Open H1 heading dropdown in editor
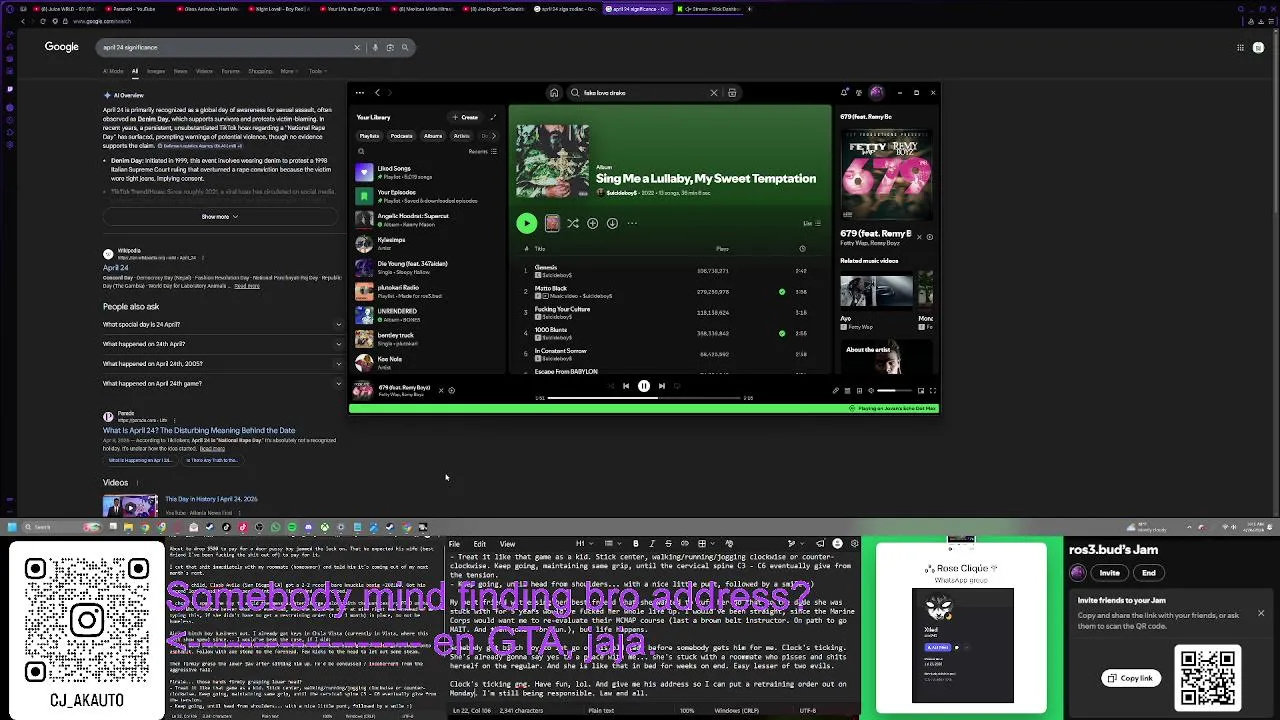The width and height of the screenshot is (1280, 720). click(585, 544)
